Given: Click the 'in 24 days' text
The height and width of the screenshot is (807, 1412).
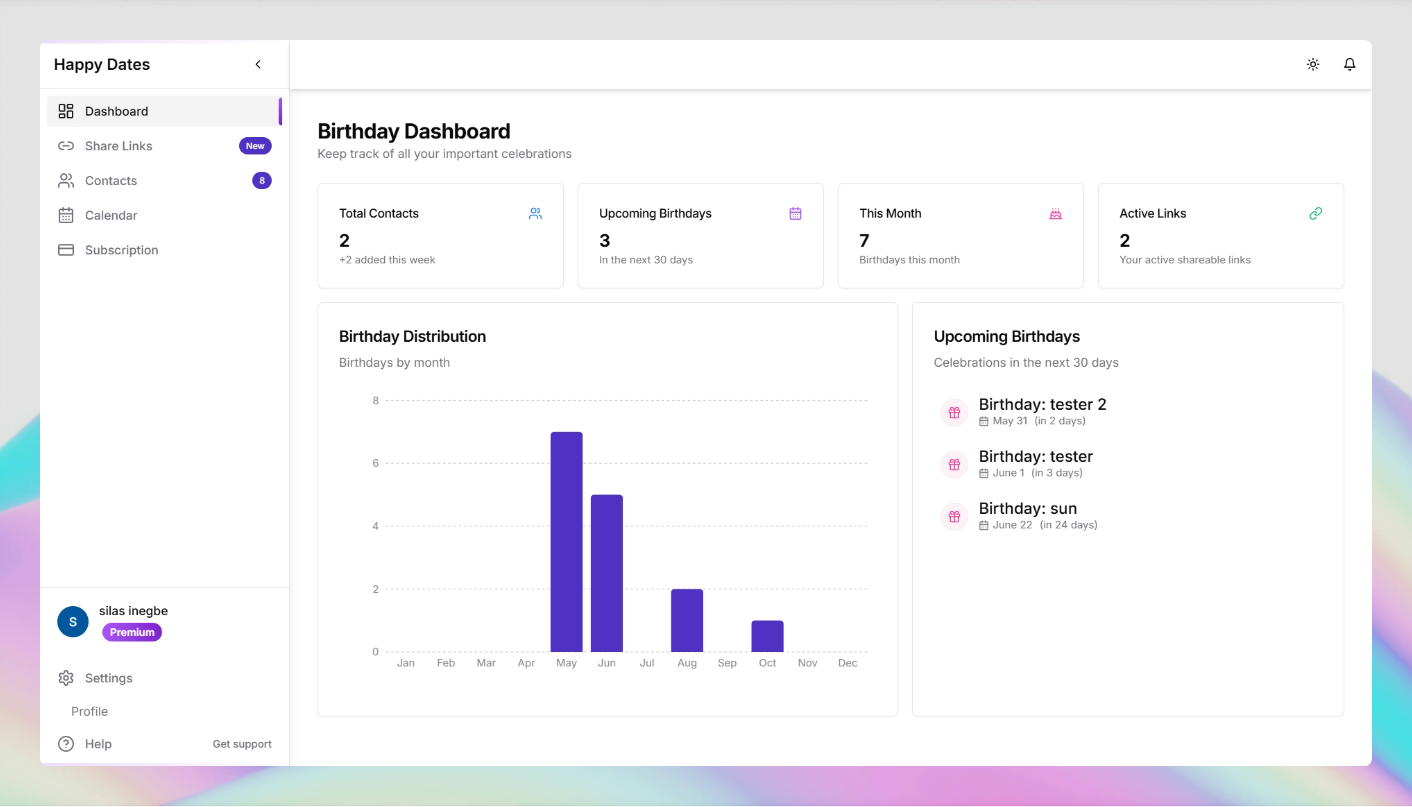Looking at the screenshot, I should coord(1069,525).
